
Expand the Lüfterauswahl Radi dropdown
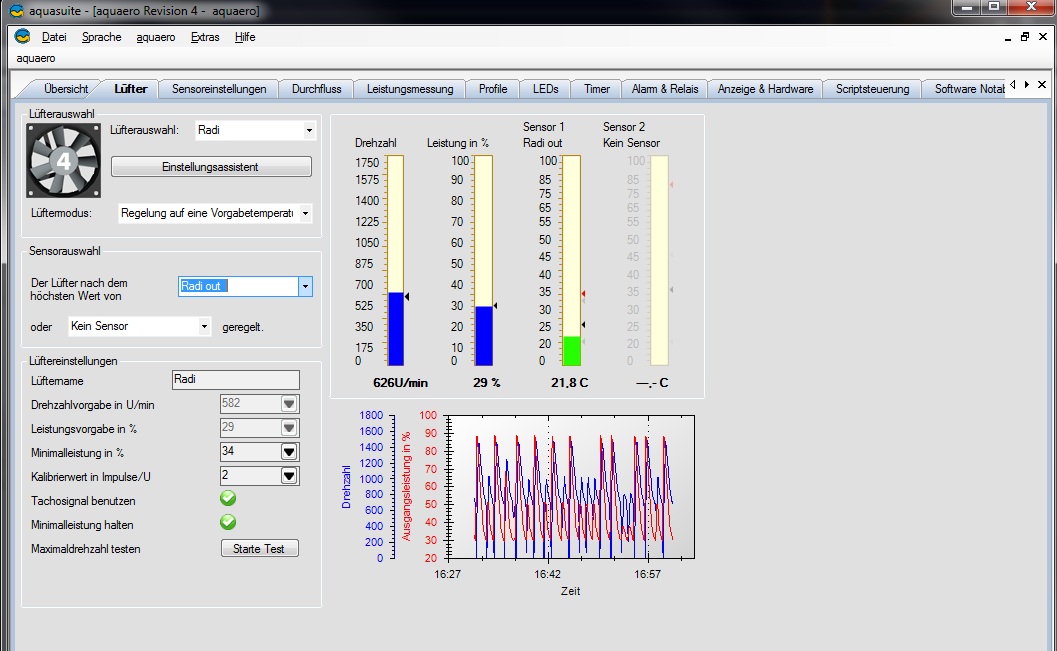(308, 130)
